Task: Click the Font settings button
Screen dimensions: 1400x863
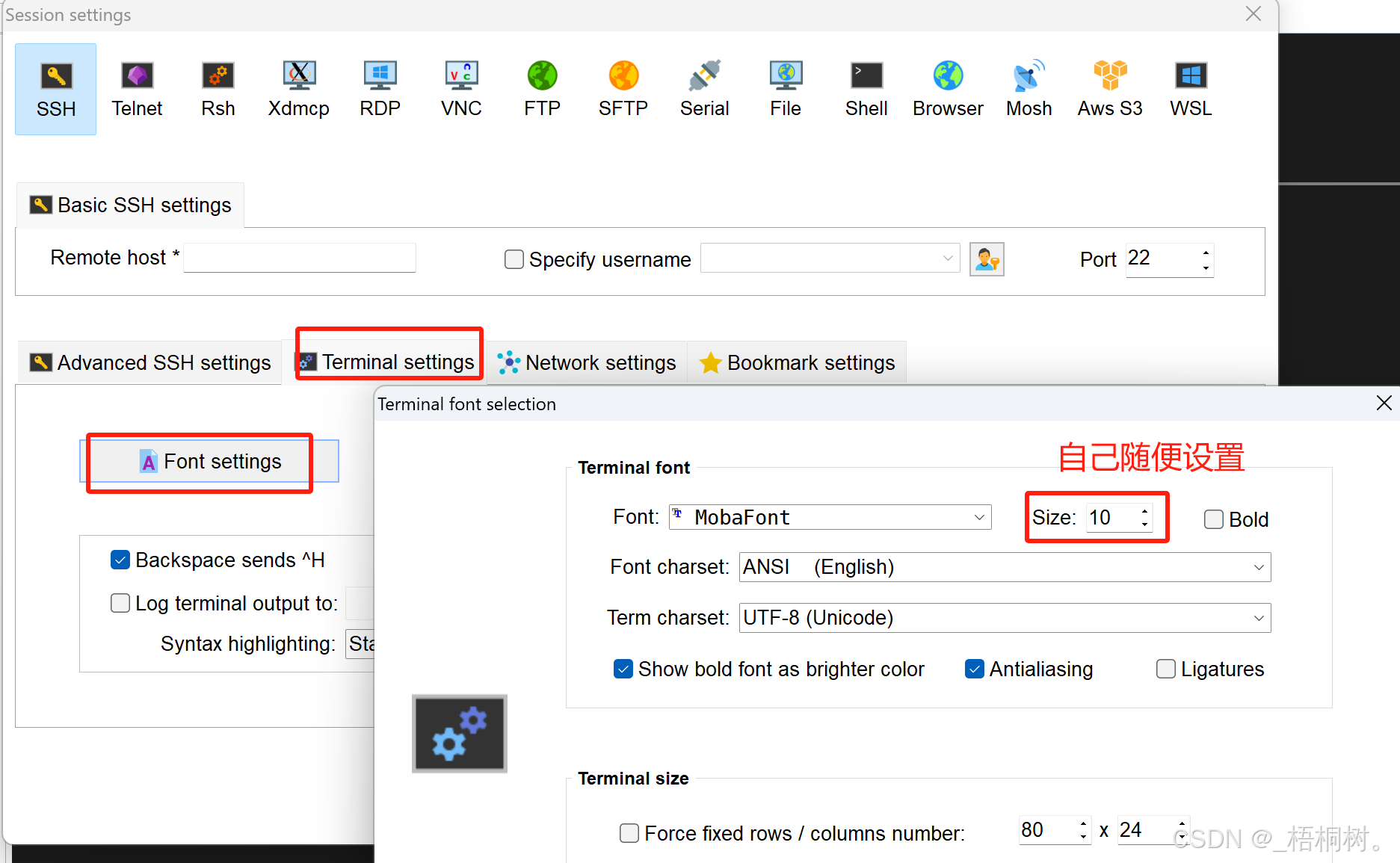Action: pos(209,461)
